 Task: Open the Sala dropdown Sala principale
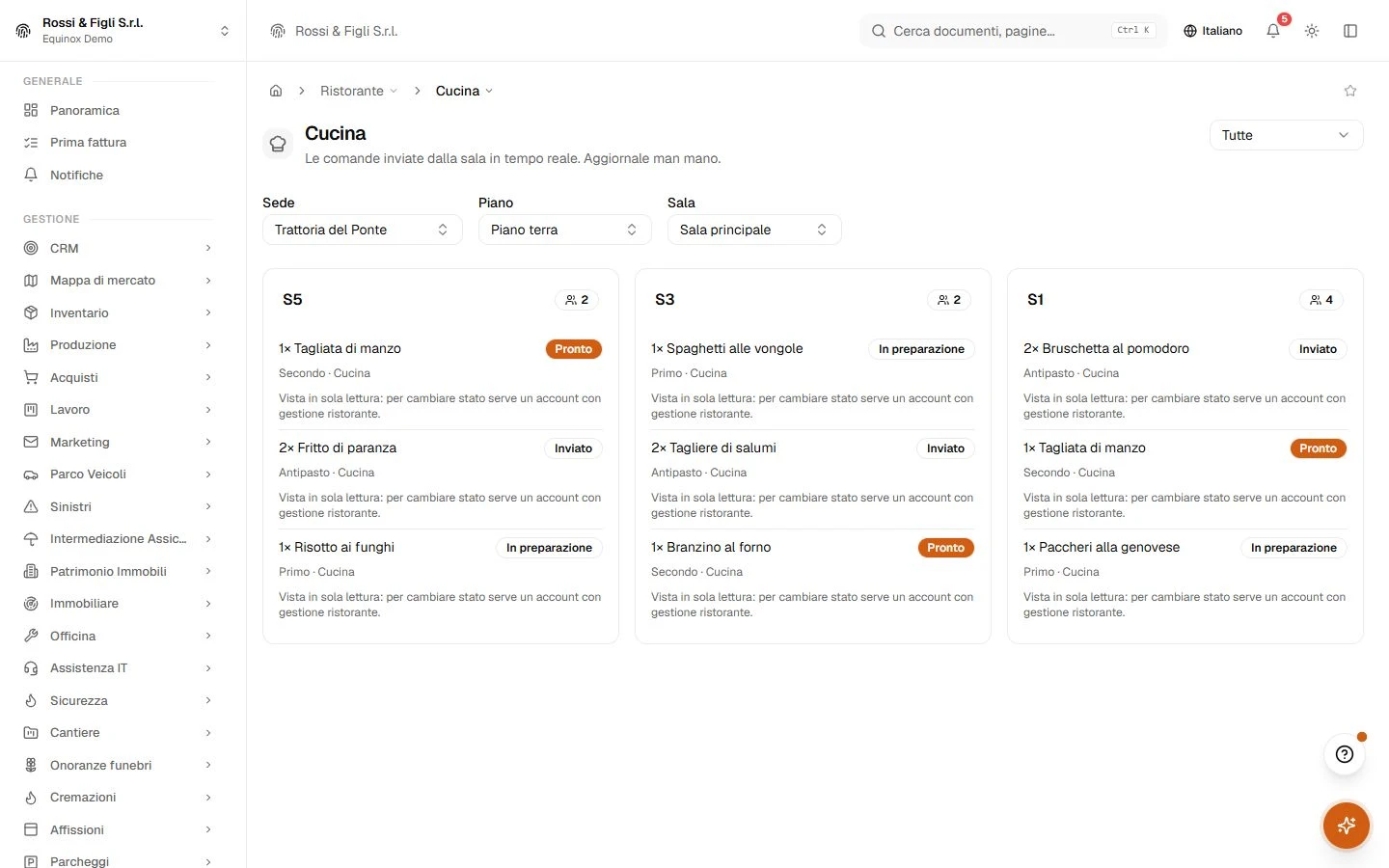click(x=754, y=230)
